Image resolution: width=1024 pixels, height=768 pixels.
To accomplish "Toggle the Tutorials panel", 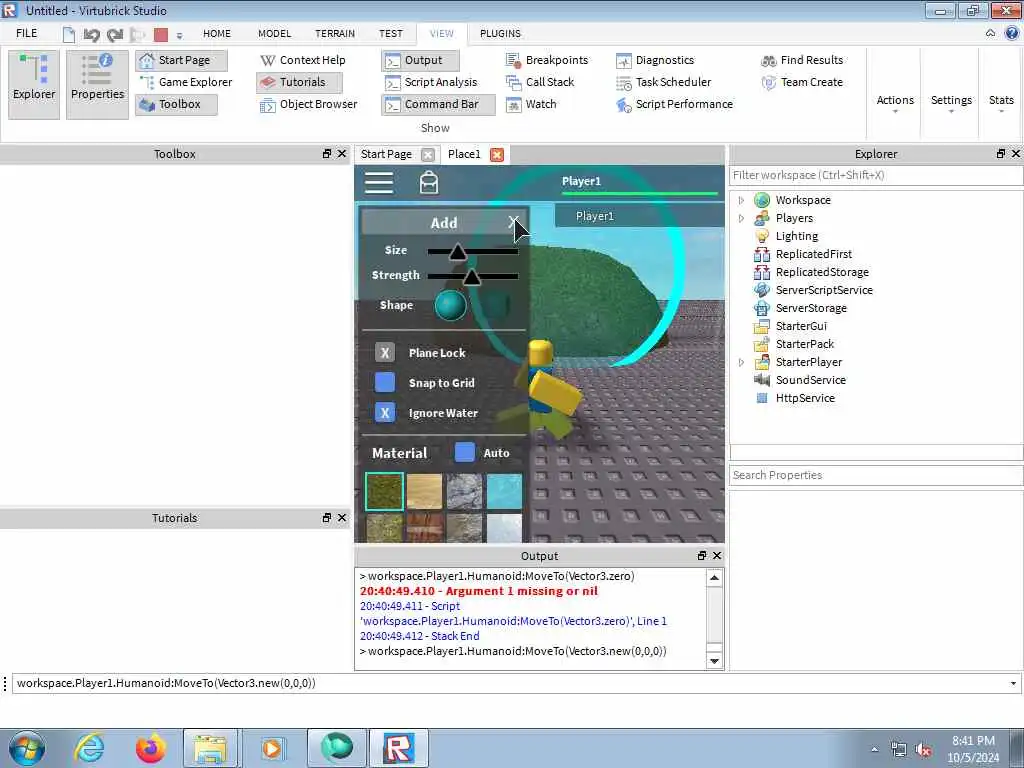I will pyautogui.click(x=299, y=82).
